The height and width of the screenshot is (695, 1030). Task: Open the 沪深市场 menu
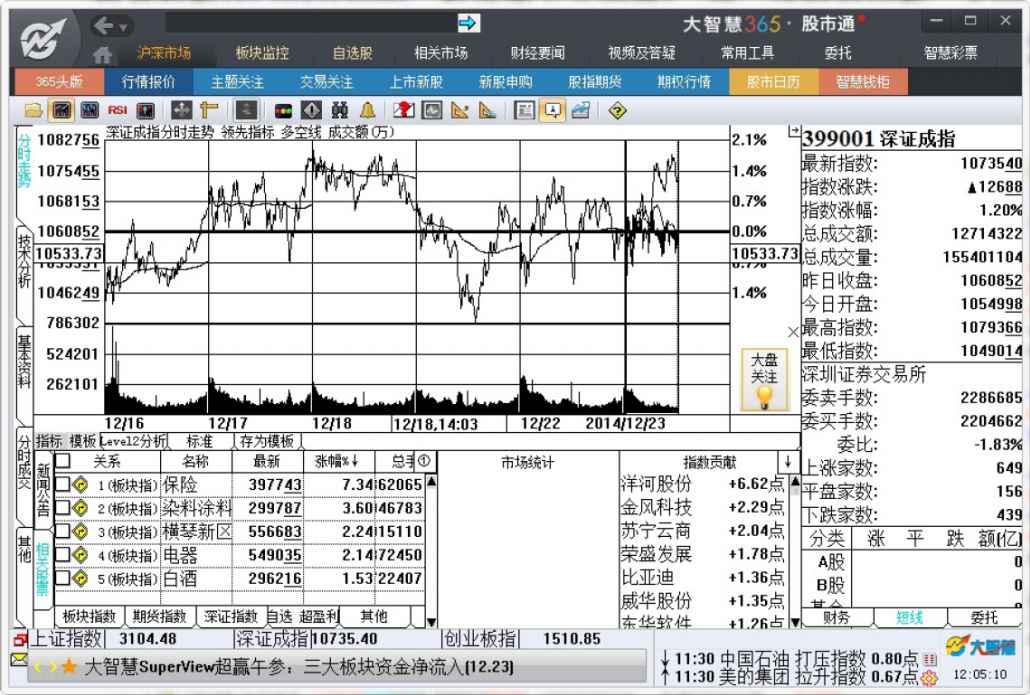tap(164, 53)
